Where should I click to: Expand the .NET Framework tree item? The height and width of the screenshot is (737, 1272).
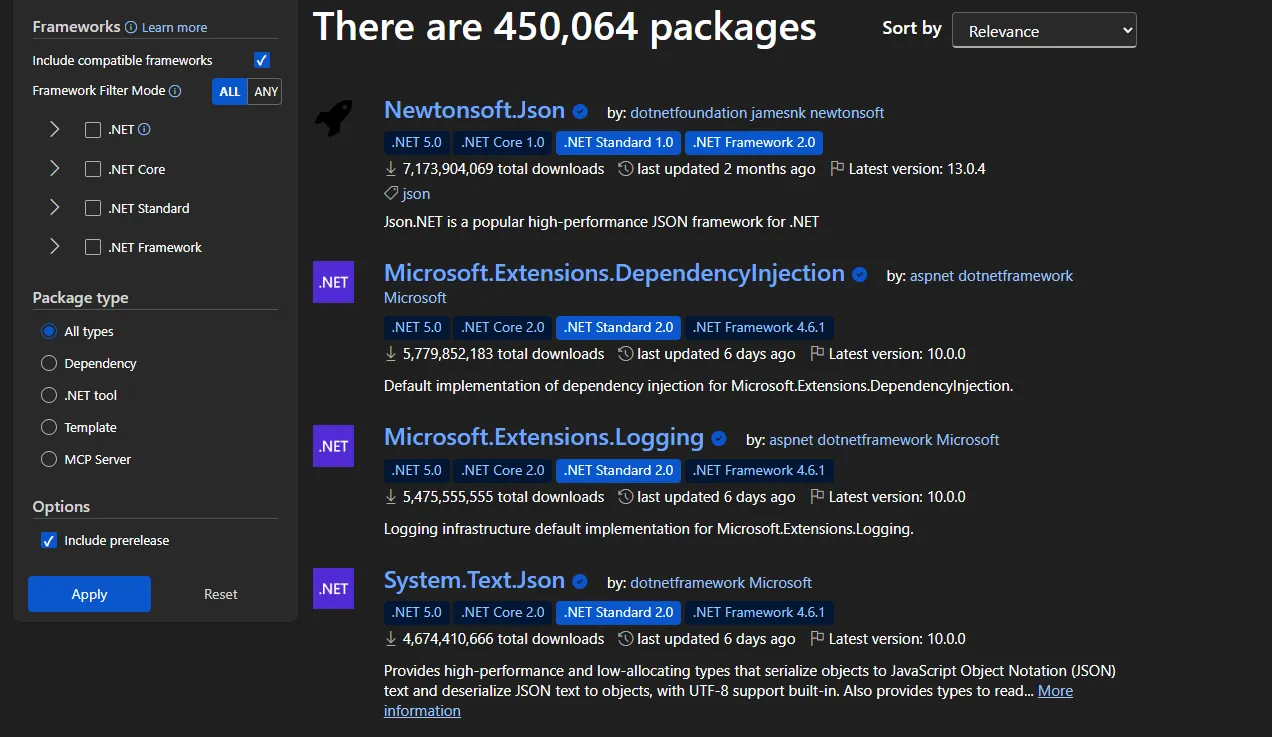54,247
